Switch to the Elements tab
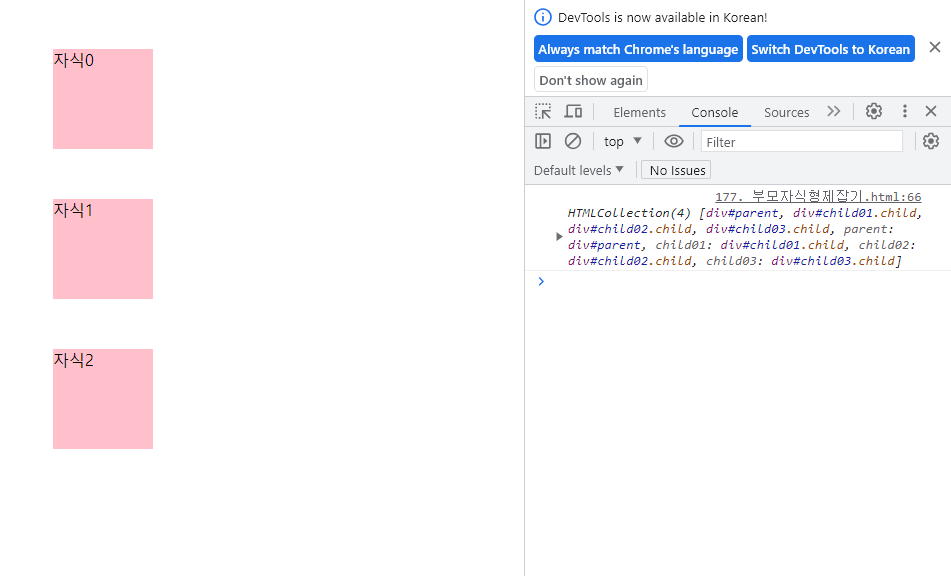The image size is (951, 576). [639, 112]
